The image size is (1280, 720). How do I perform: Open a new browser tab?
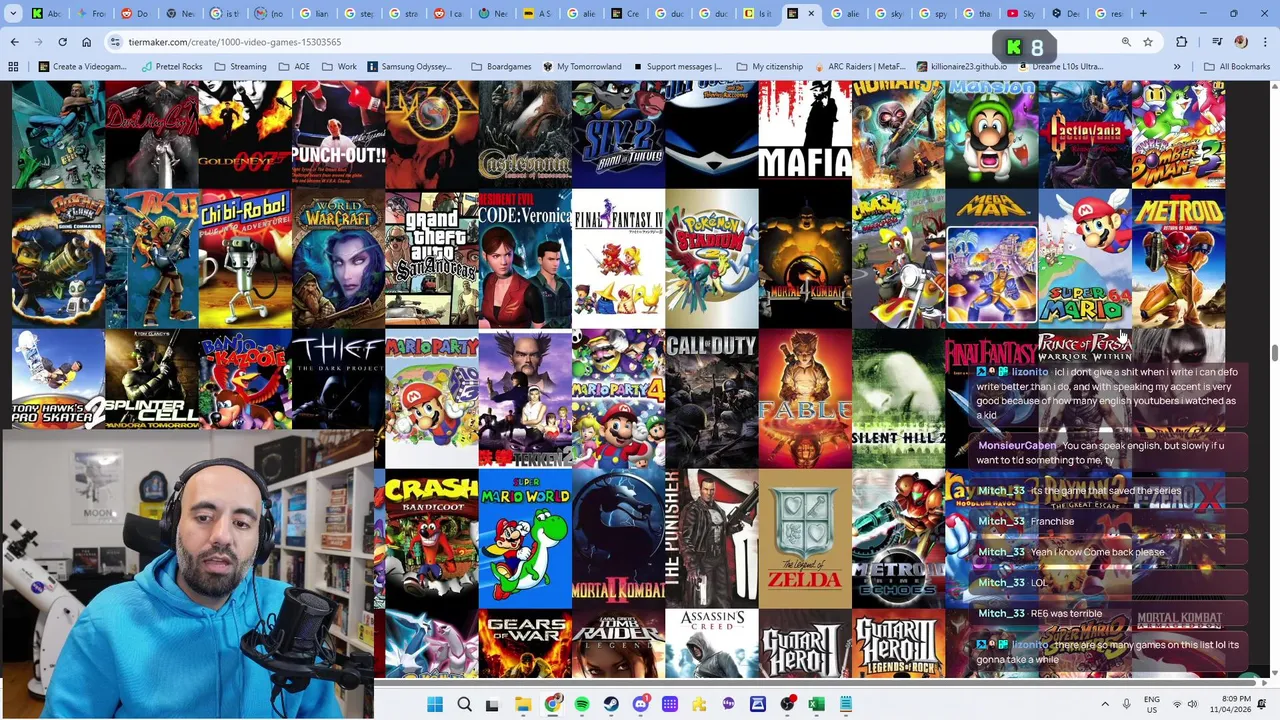click(1143, 14)
